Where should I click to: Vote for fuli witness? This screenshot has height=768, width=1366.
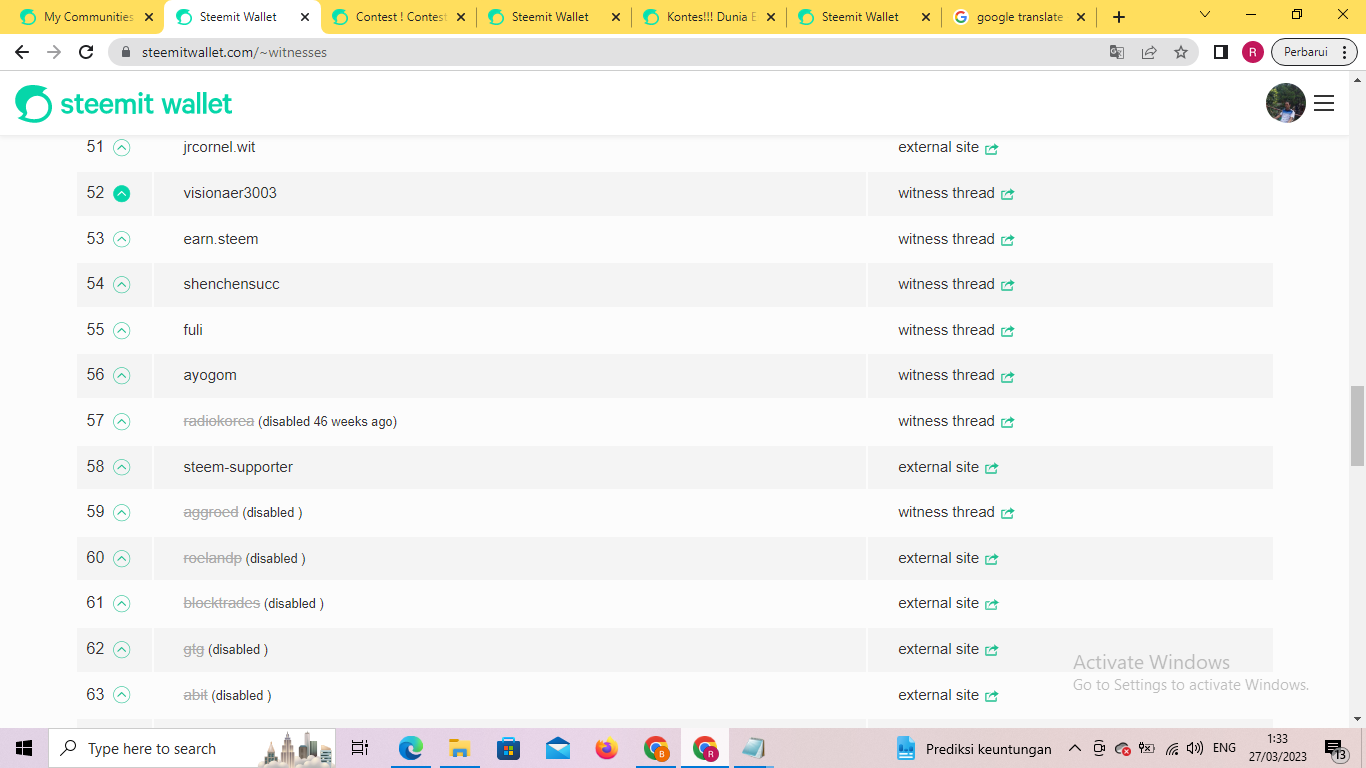(x=121, y=330)
